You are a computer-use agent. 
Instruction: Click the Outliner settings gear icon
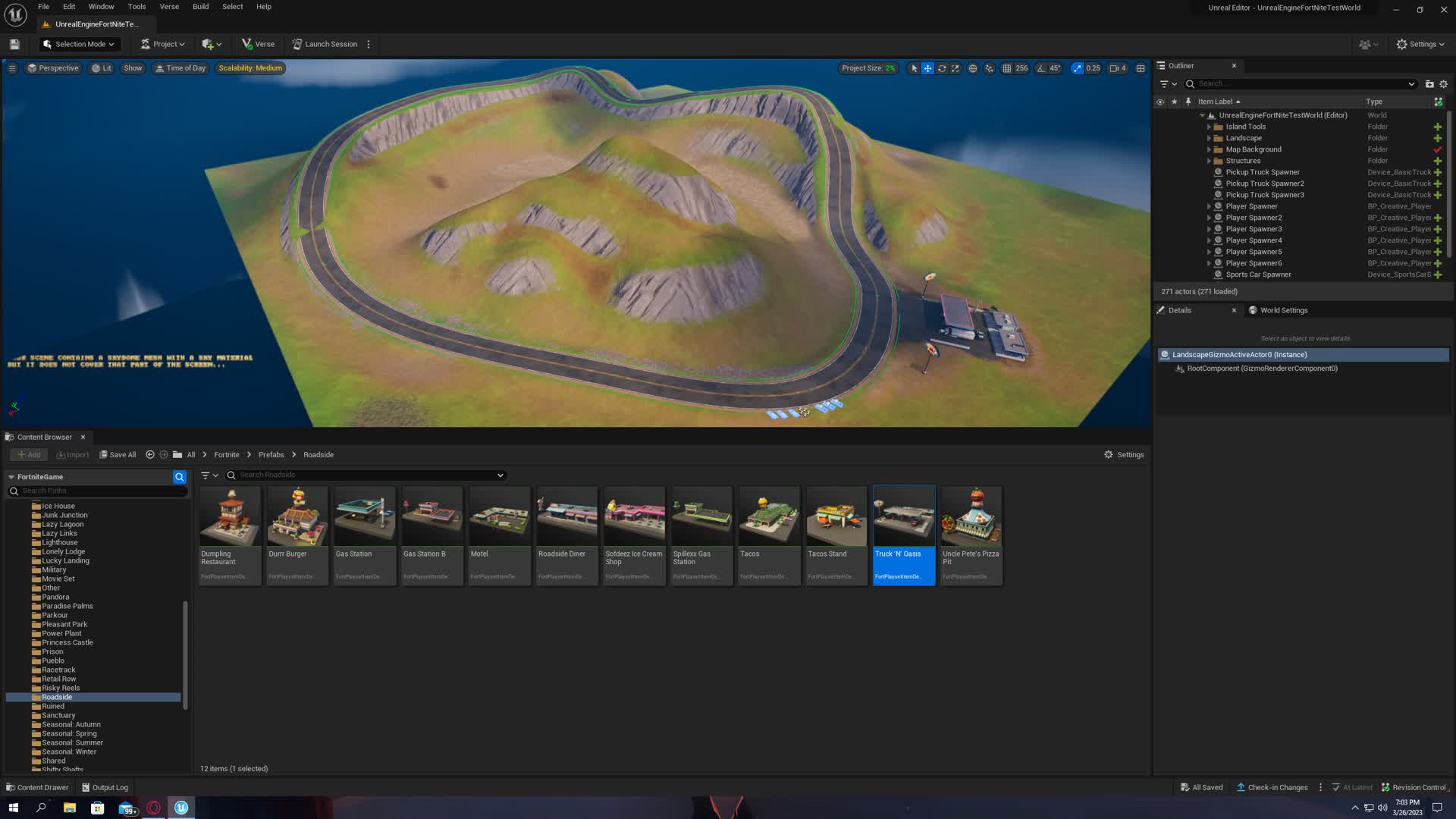tap(1444, 84)
